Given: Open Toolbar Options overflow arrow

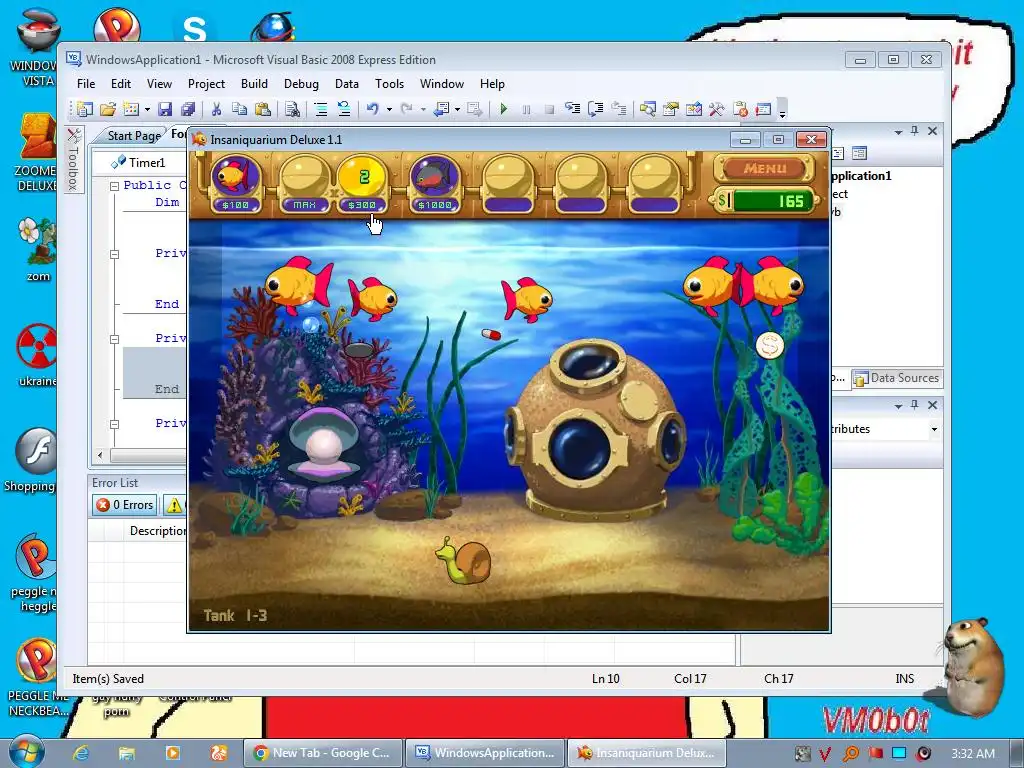Looking at the screenshot, I should tap(782, 110).
